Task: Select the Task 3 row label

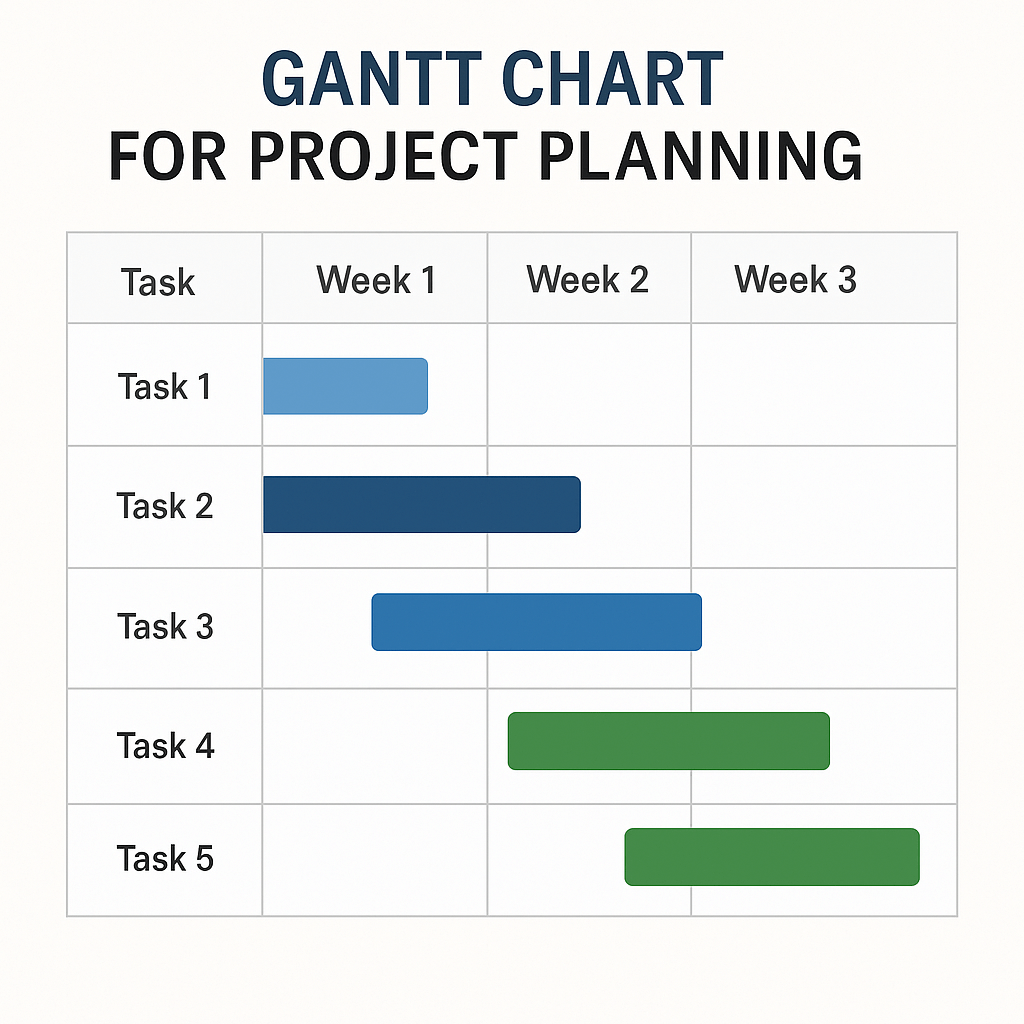Action: coord(165,626)
